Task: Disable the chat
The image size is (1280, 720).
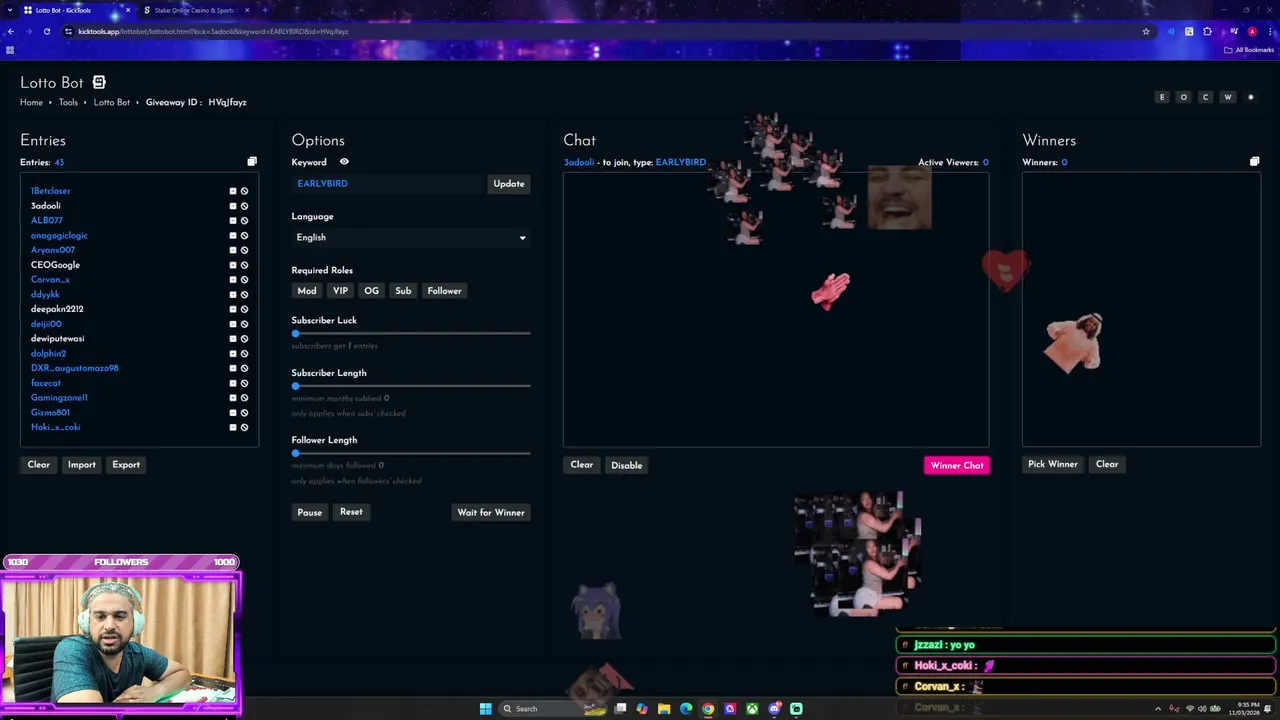Action: 627,465
